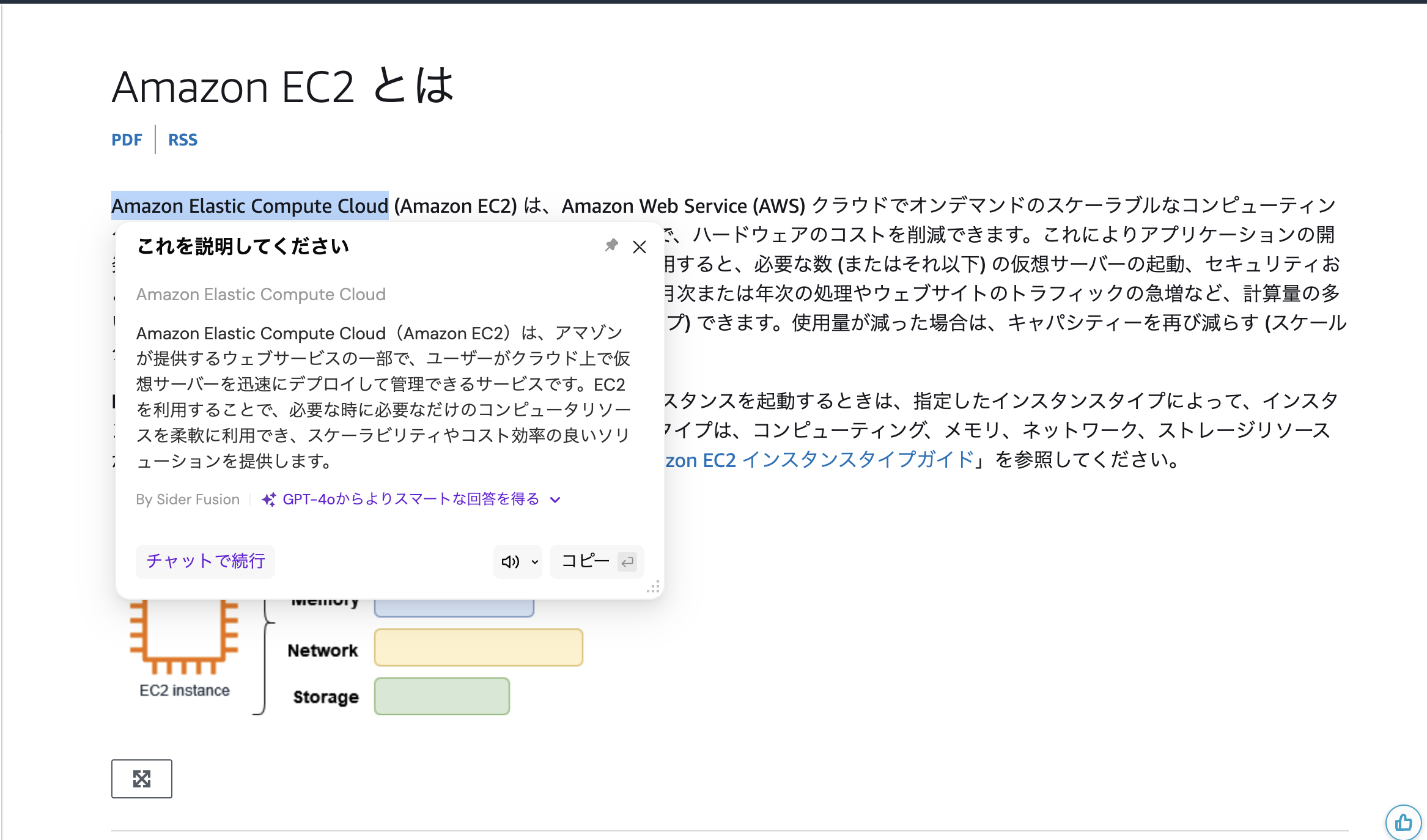This screenshot has height=840, width=1427.
Task: Open the PDF link
Action: (127, 140)
